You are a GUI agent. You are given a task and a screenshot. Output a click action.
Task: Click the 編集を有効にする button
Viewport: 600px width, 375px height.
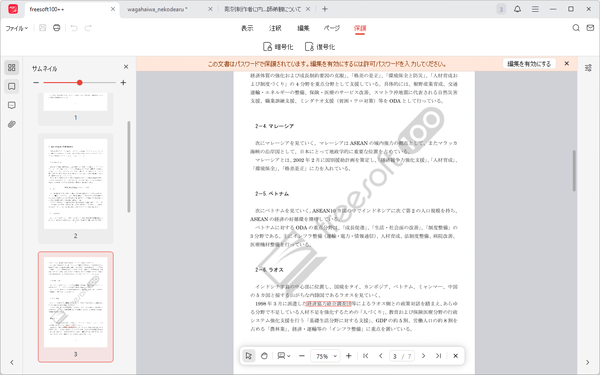click(529, 64)
